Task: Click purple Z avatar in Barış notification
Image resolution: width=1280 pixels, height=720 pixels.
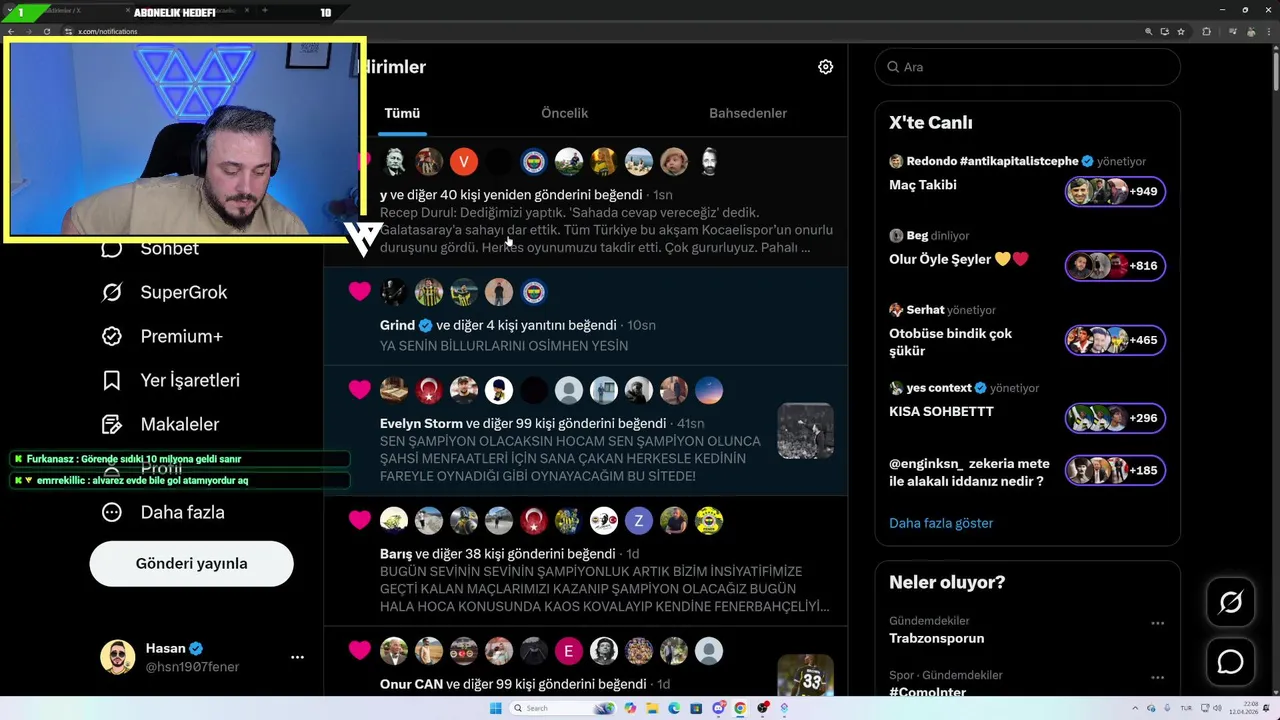Action: [639, 521]
